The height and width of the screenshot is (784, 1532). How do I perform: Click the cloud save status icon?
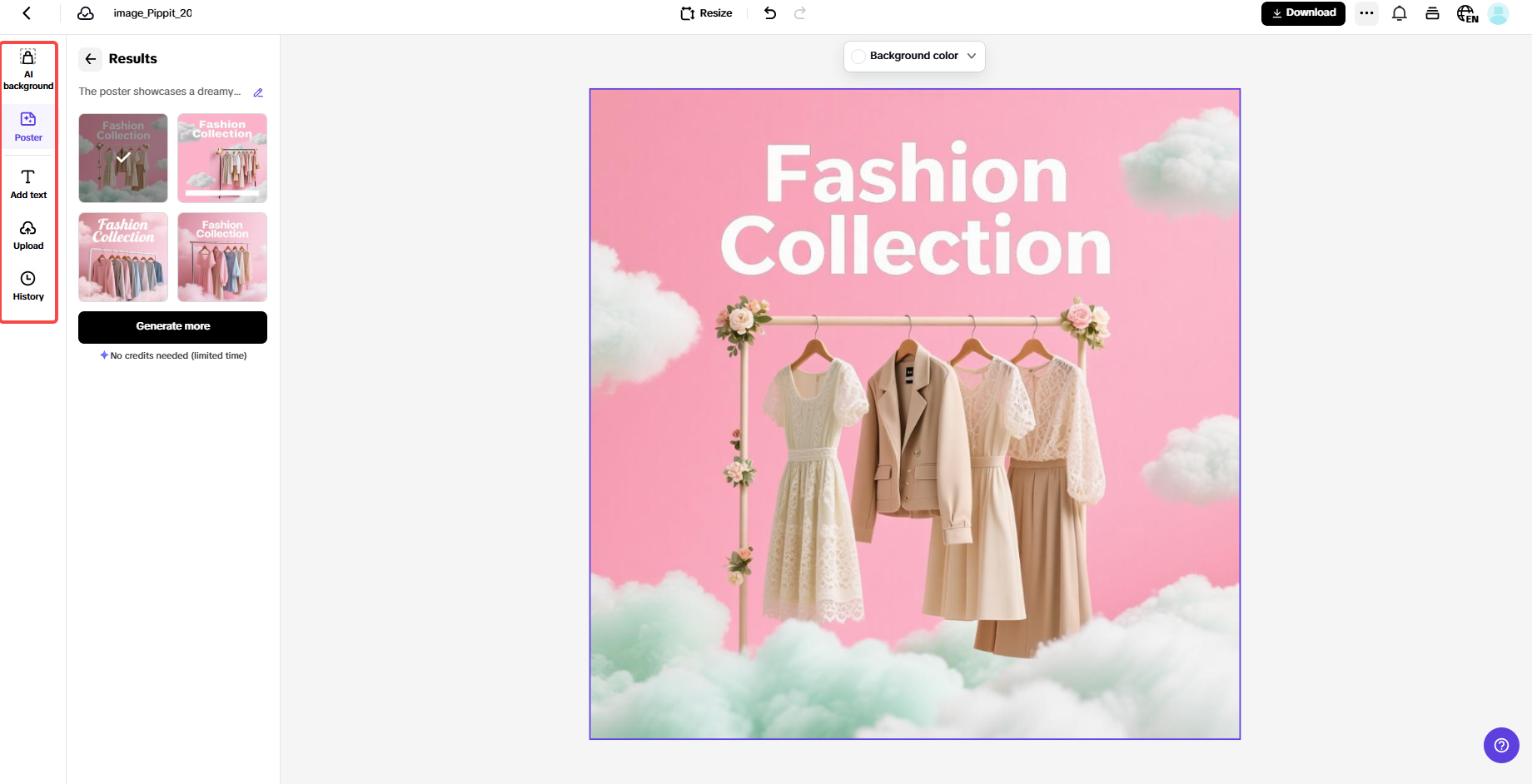85,13
